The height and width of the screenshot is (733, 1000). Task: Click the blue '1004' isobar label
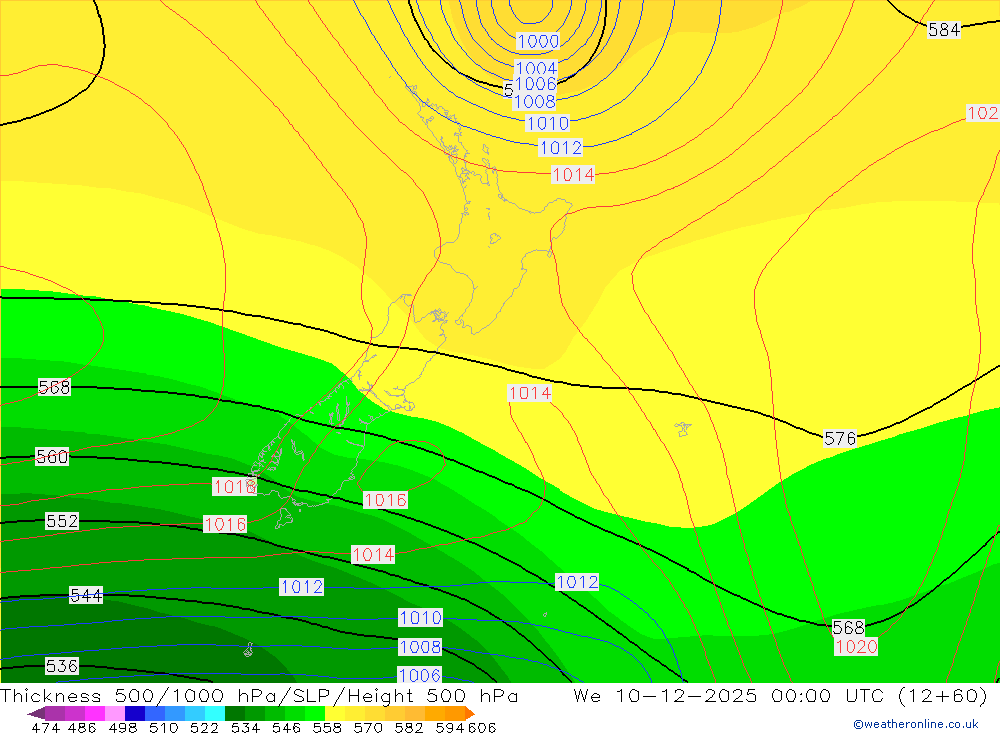point(536,68)
